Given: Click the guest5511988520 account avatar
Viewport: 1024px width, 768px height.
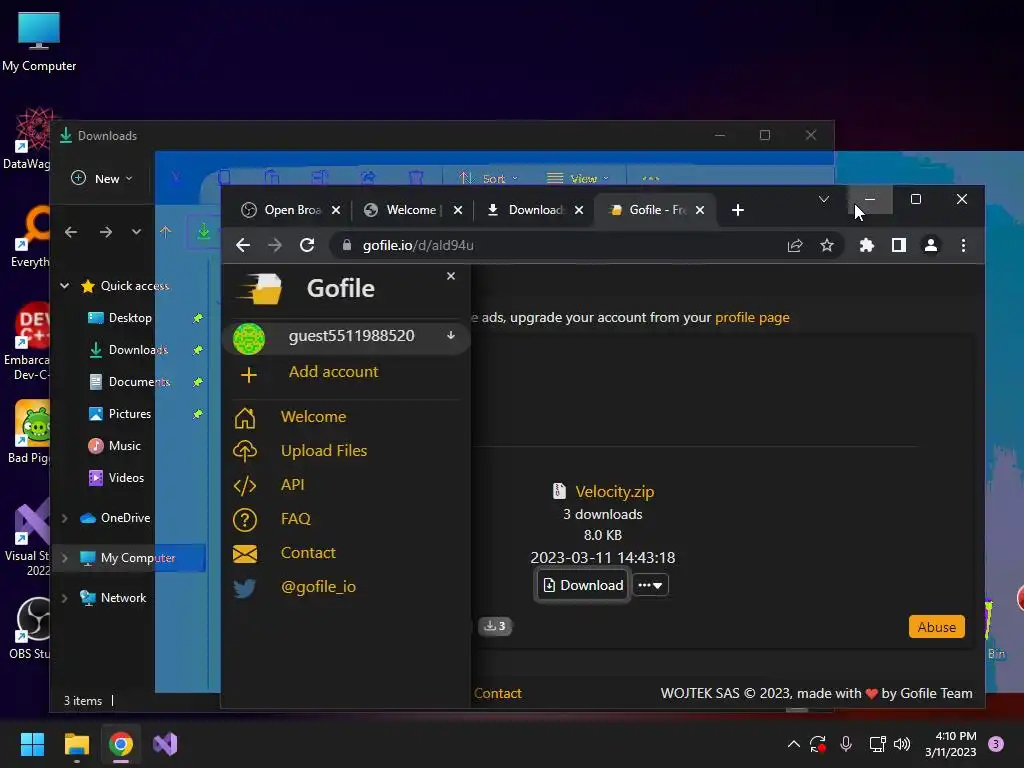Looking at the screenshot, I should pyautogui.click(x=249, y=338).
